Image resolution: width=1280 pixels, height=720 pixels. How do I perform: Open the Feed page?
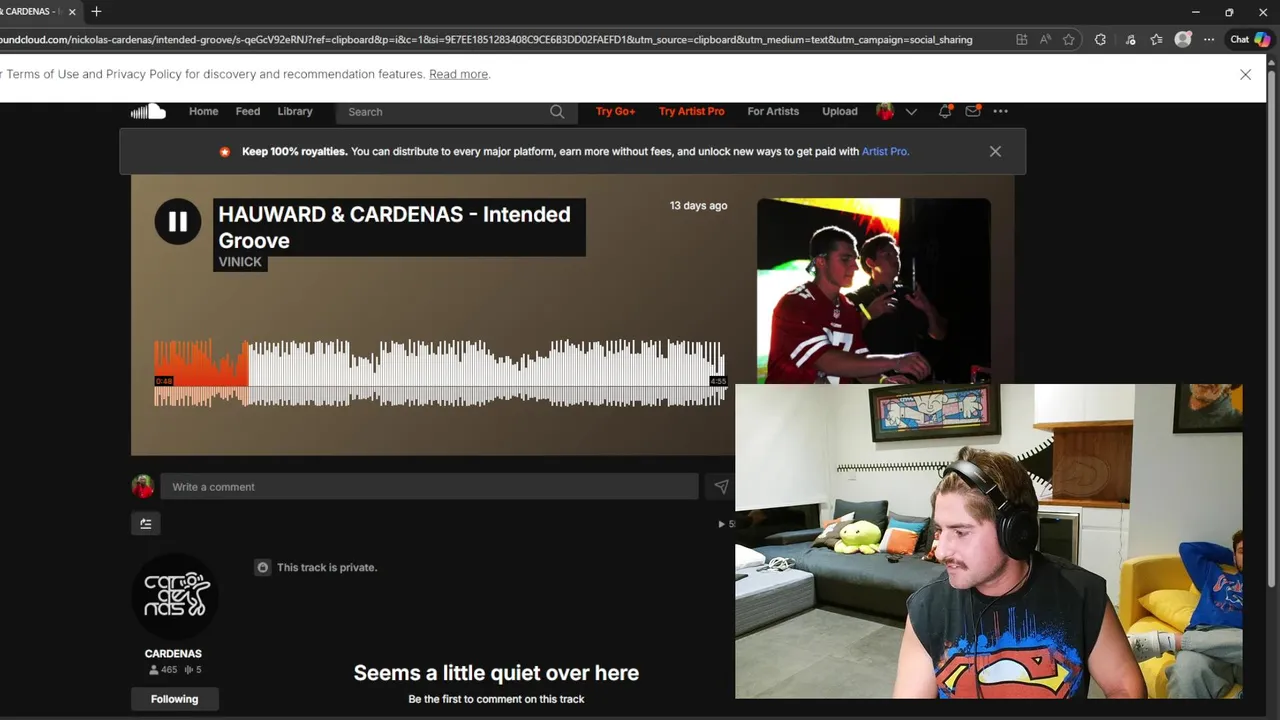[x=248, y=111]
